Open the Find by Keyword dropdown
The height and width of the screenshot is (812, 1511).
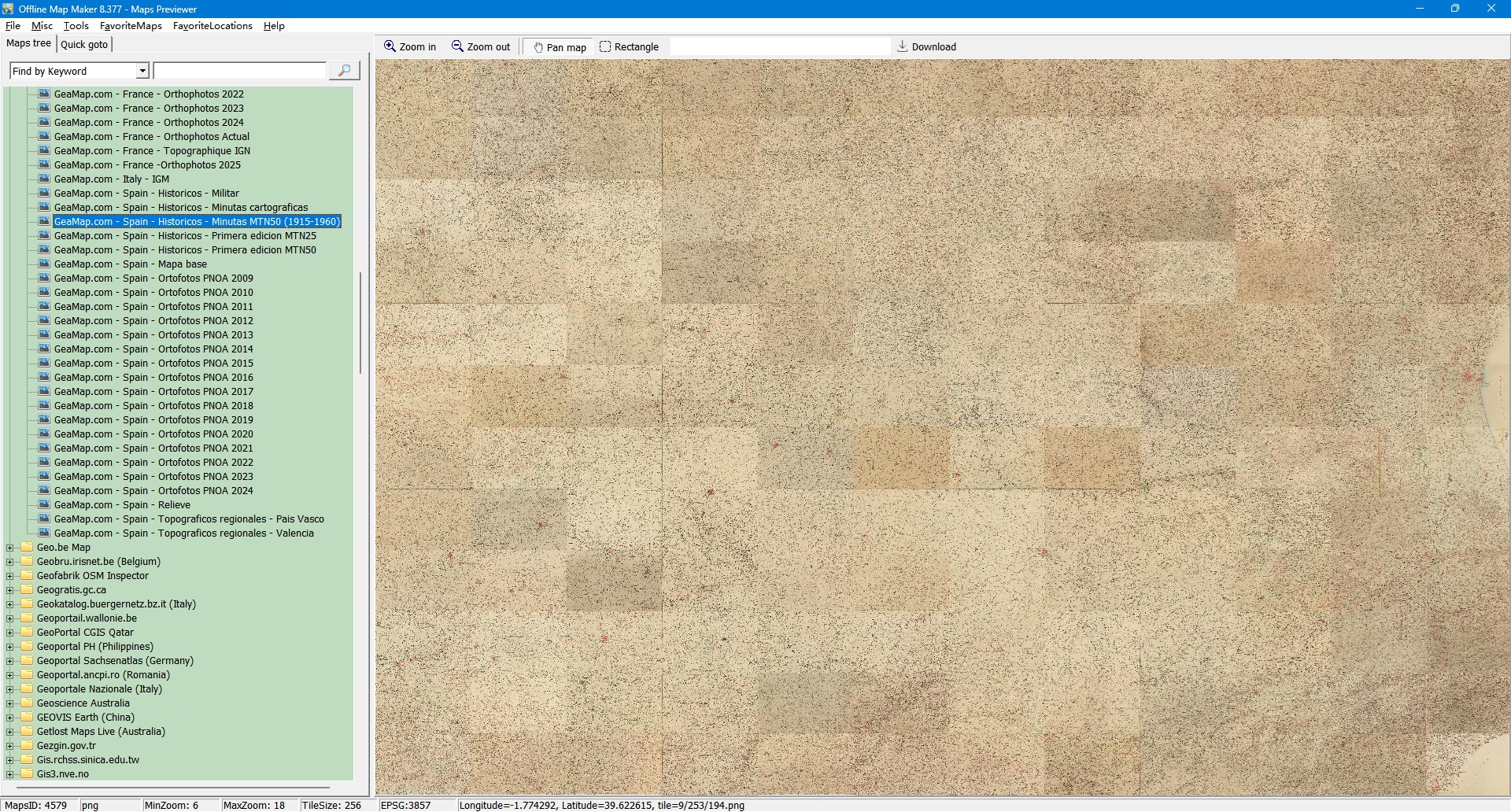(x=142, y=71)
